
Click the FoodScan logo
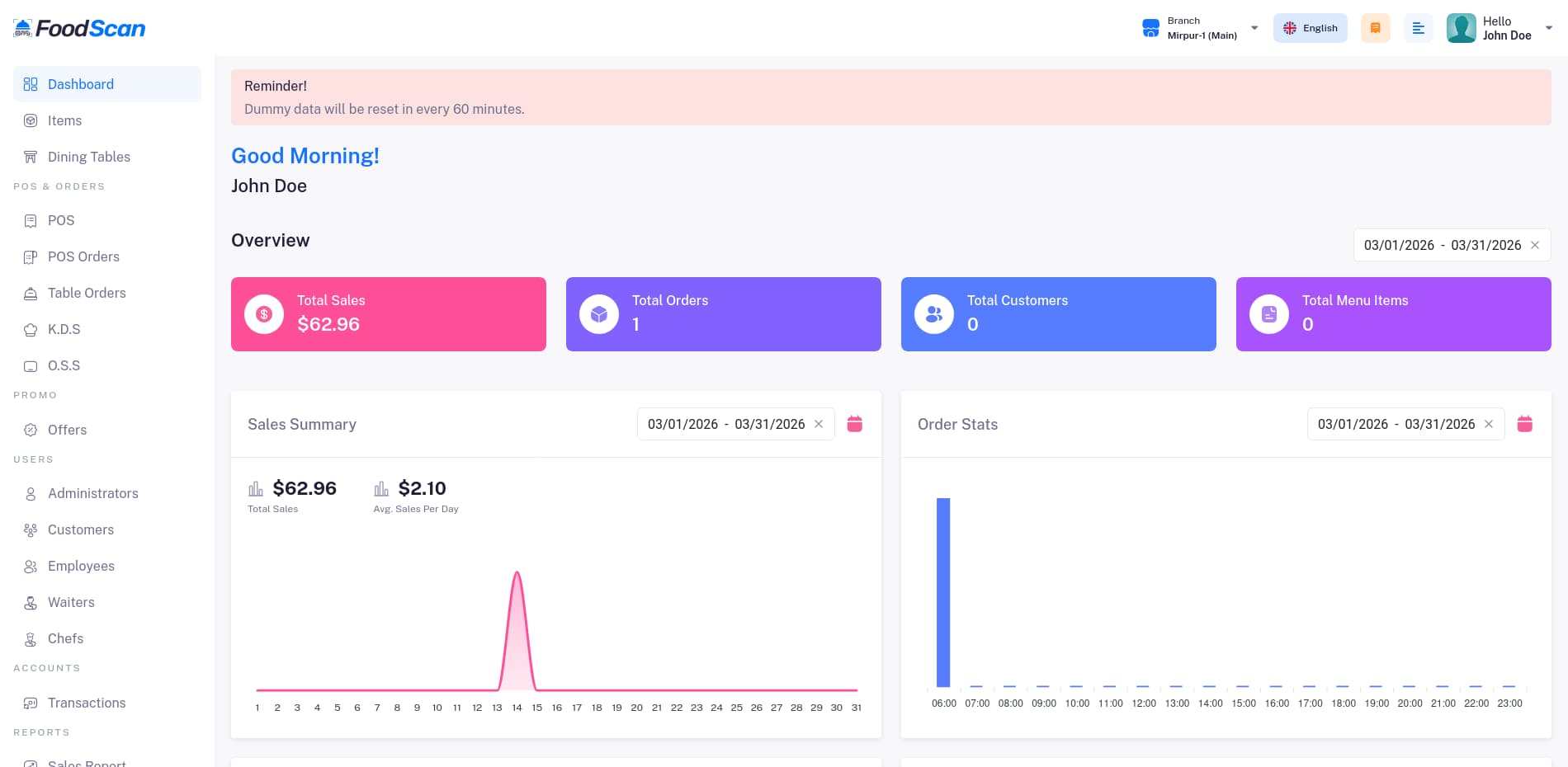pyautogui.click(x=80, y=29)
